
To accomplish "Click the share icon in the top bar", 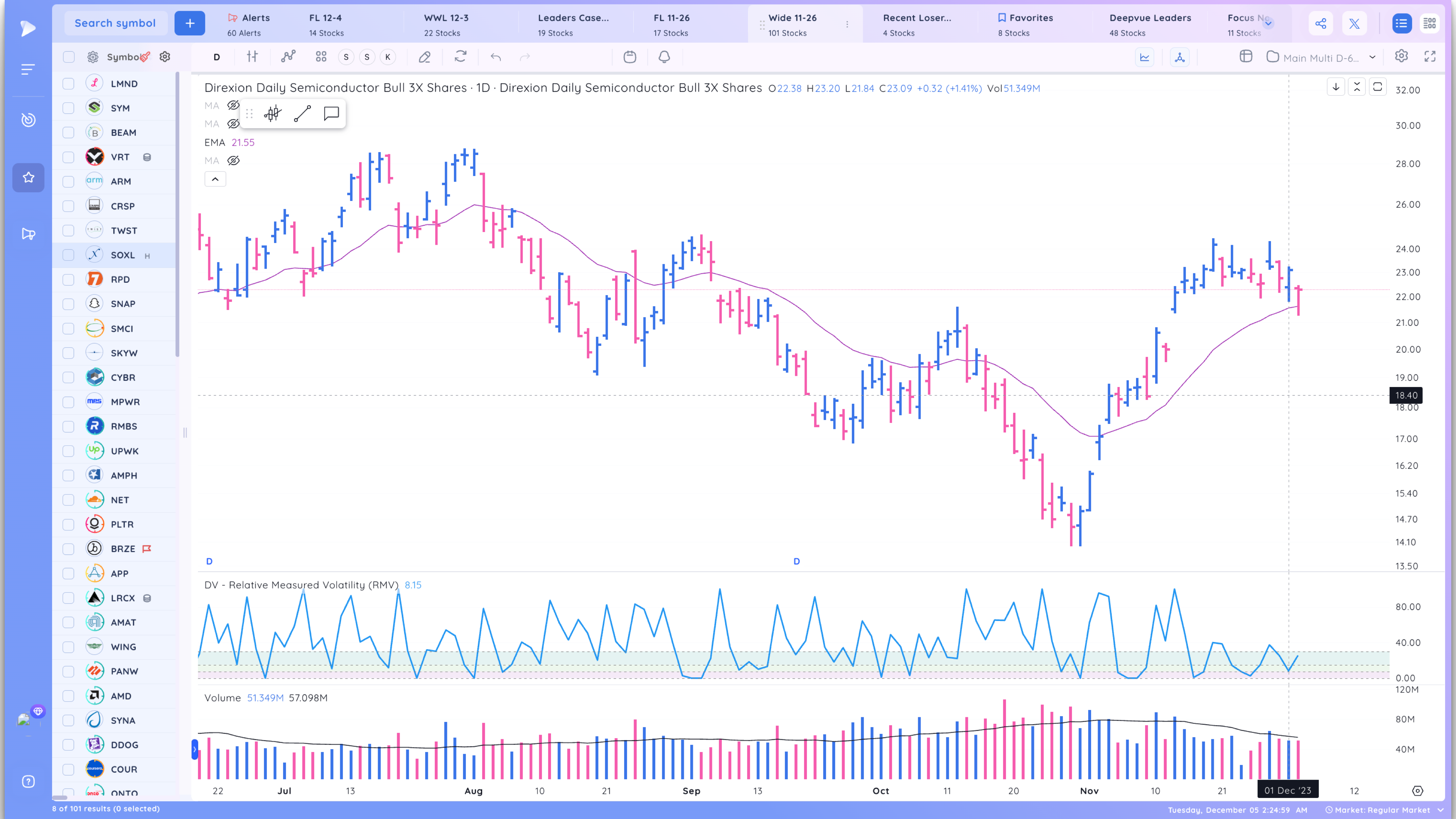I will tap(1321, 23).
